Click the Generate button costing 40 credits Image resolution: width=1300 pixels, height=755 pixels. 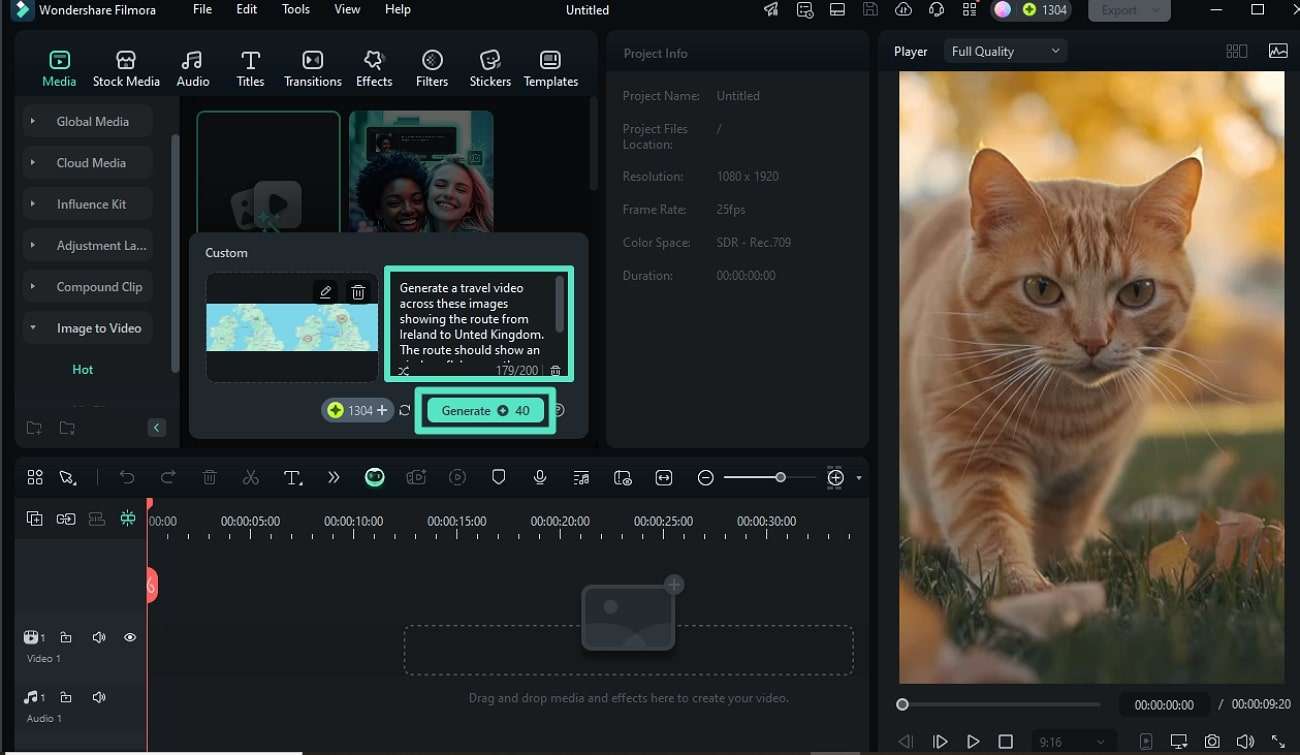point(485,411)
